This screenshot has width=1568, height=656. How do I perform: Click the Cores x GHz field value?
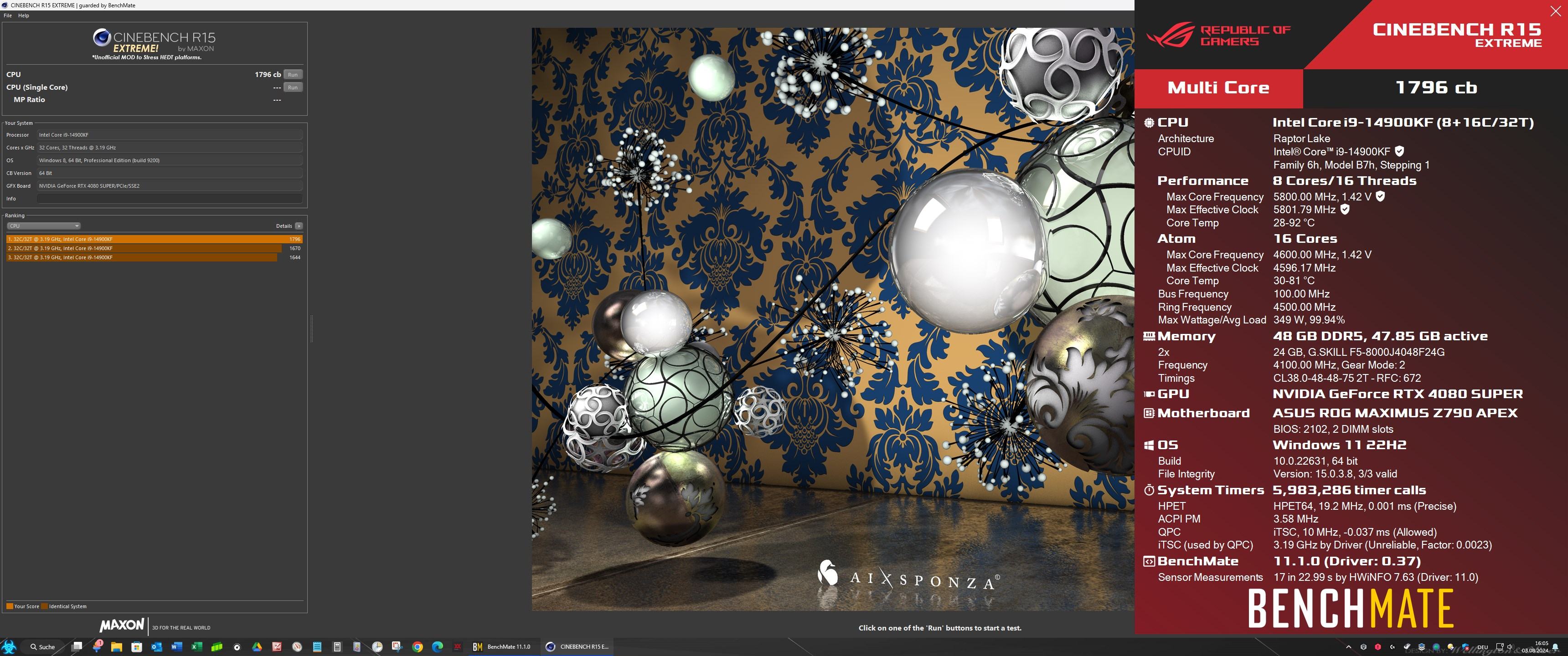point(170,147)
